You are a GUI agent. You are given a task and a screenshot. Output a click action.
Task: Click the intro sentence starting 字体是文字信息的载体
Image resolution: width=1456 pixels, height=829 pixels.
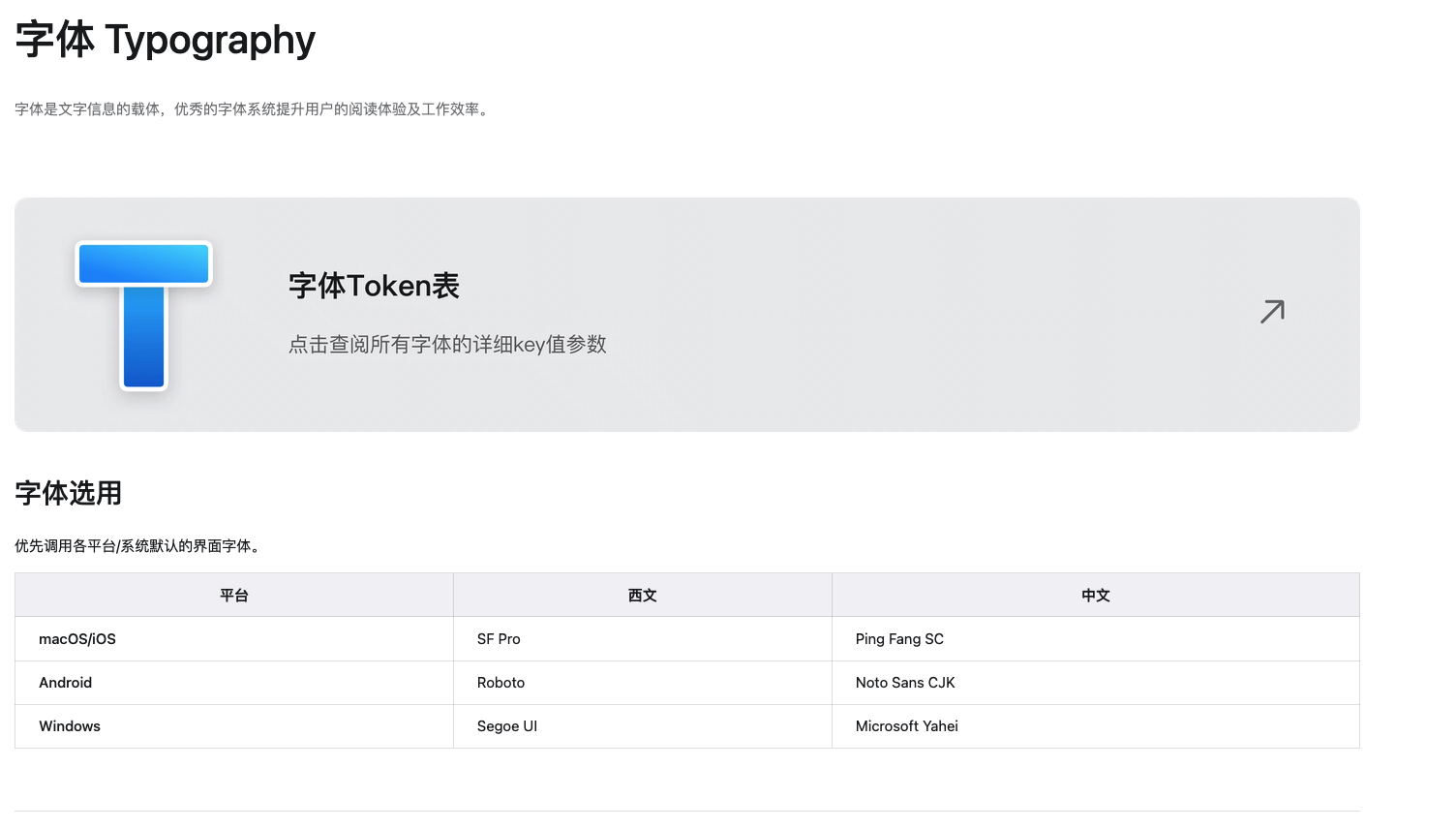pos(254,109)
